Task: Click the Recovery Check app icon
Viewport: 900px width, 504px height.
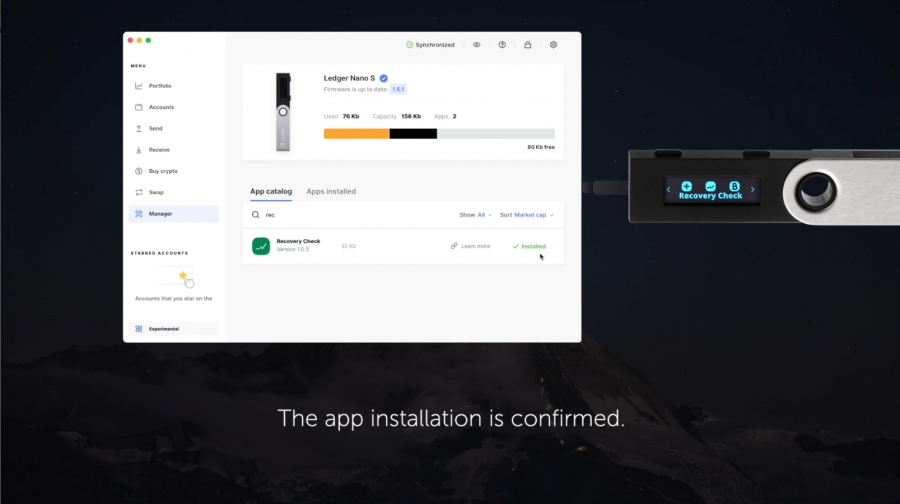Action: (261, 246)
